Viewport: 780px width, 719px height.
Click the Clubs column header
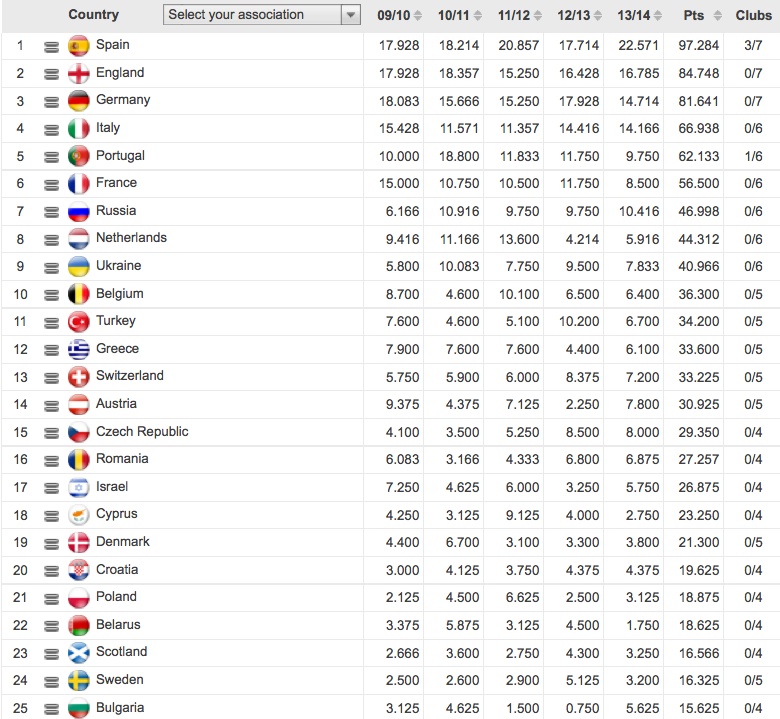pos(753,15)
